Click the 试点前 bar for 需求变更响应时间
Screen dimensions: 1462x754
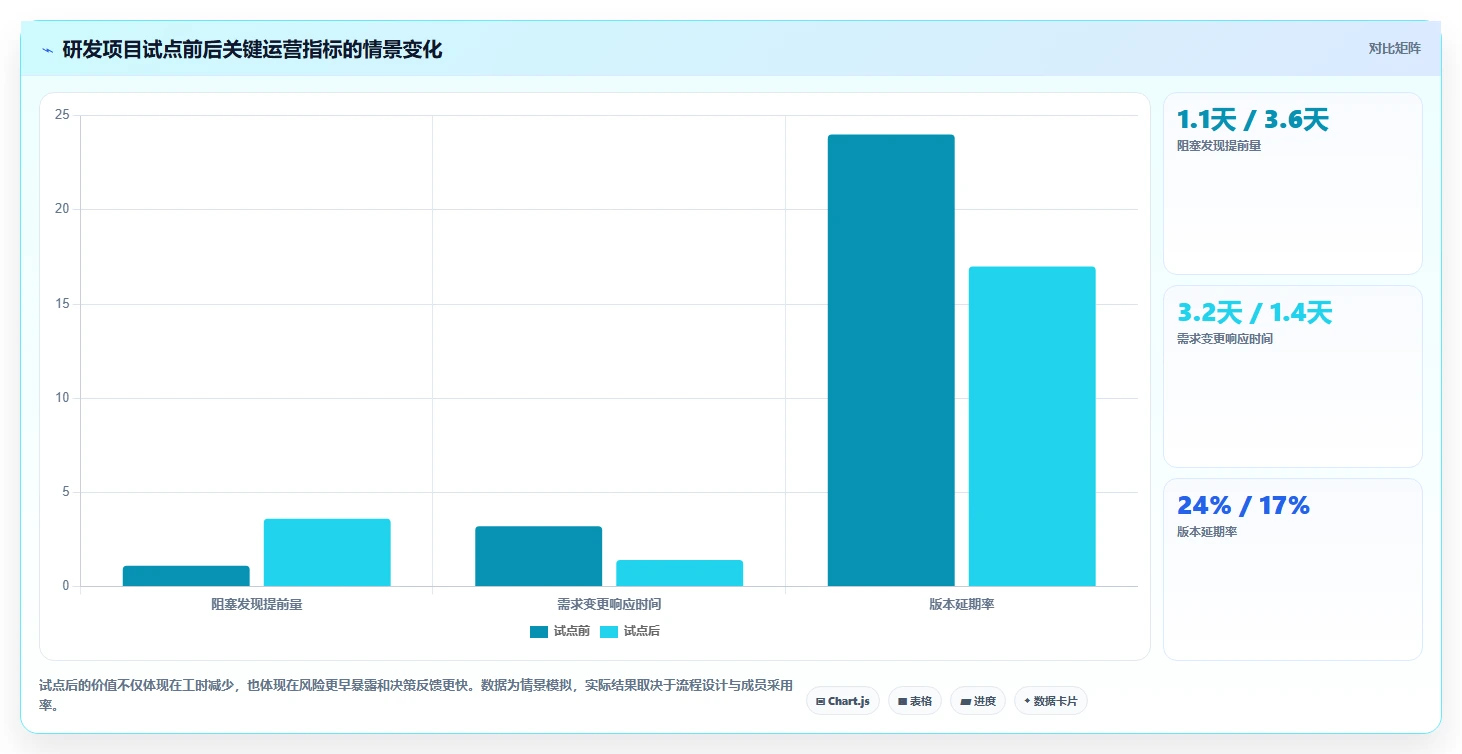coord(539,556)
